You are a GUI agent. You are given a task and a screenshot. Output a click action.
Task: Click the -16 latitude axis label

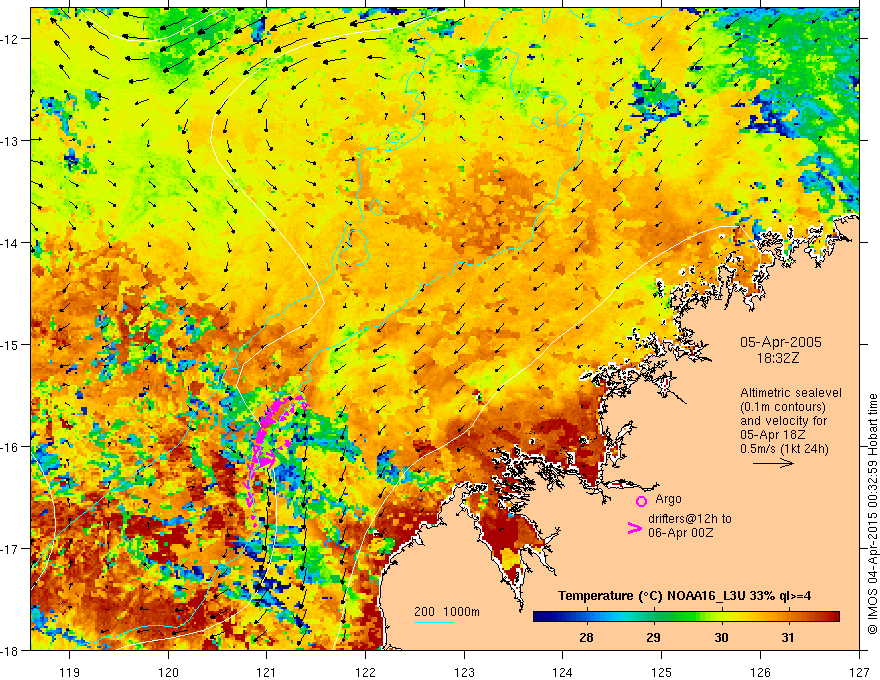[x=11, y=447]
